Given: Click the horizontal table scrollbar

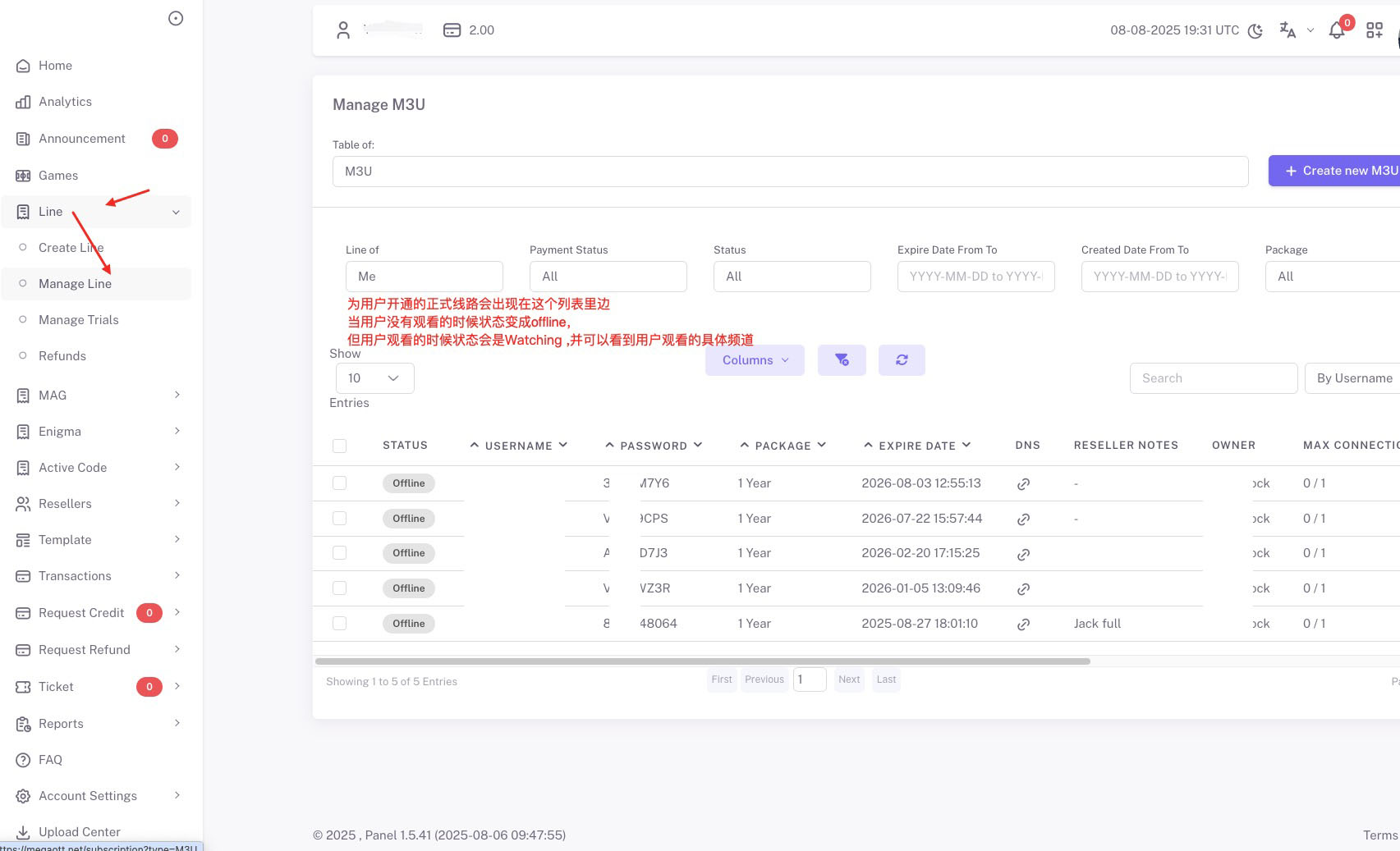Looking at the screenshot, I should click(x=702, y=661).
